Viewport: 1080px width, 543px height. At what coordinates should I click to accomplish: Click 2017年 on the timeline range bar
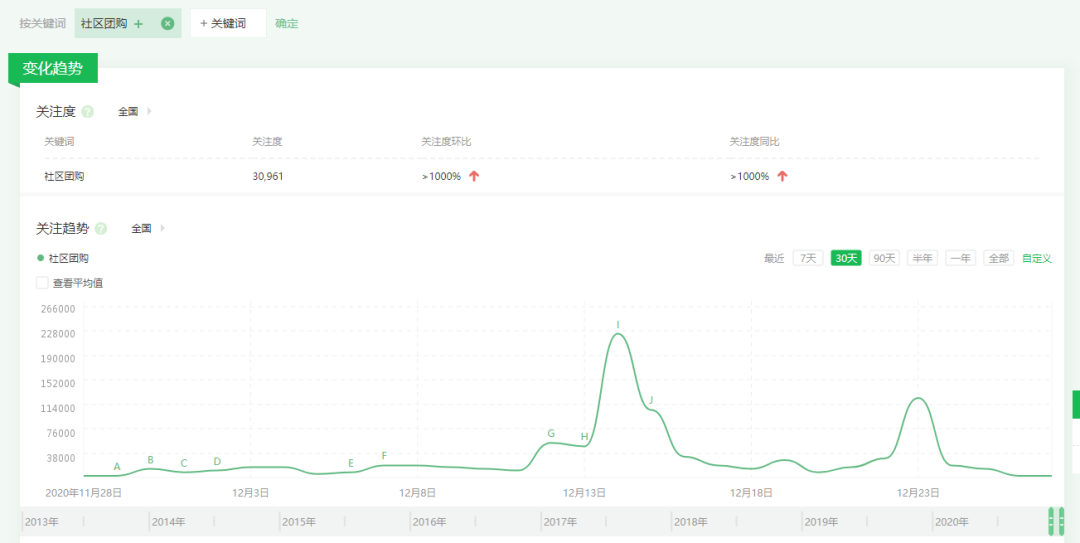tap(560, 522)
